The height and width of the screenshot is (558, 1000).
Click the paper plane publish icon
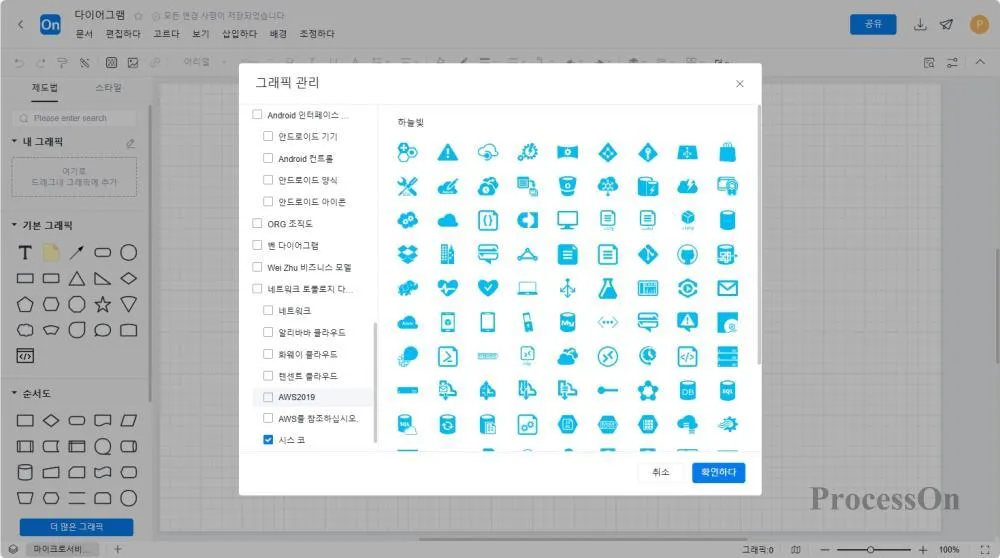click(946, 25)
